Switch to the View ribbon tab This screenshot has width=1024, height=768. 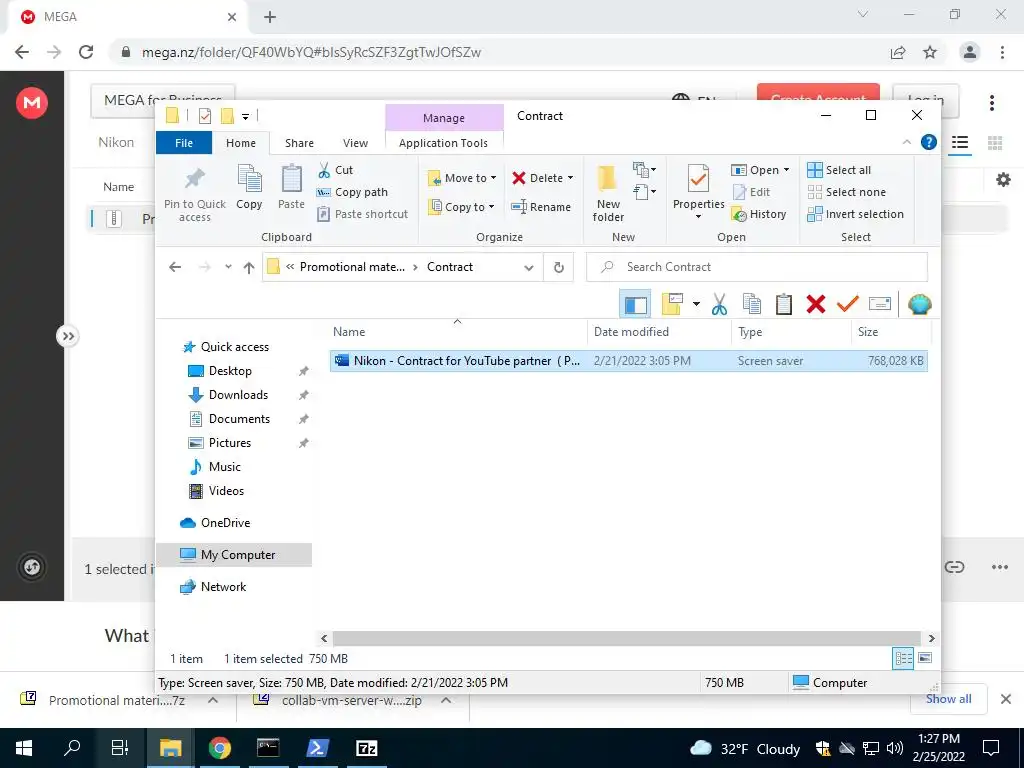point(355,143)
